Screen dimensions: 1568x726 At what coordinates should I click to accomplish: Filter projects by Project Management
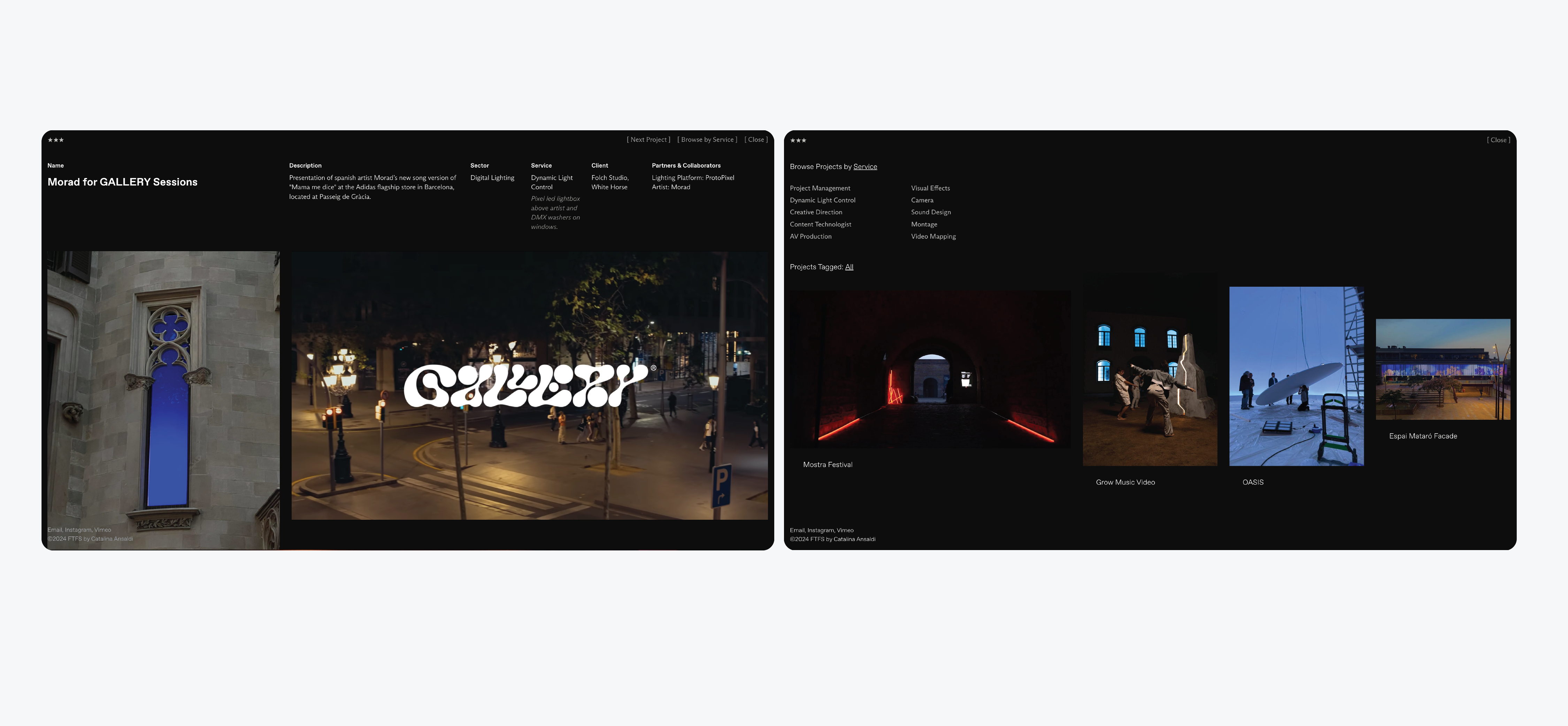(x=819, y=189)
